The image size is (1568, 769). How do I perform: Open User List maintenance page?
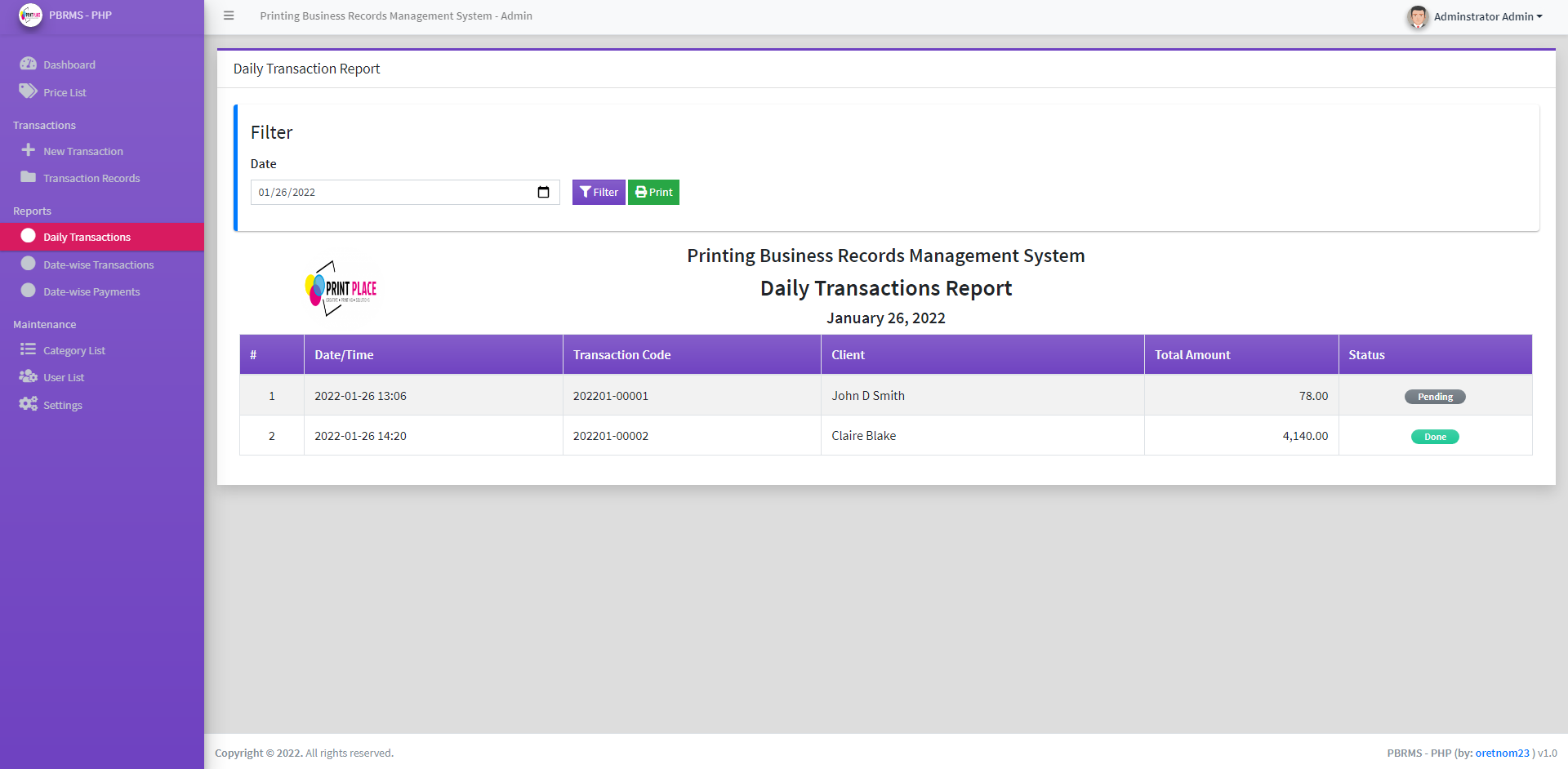coord(102,377)
